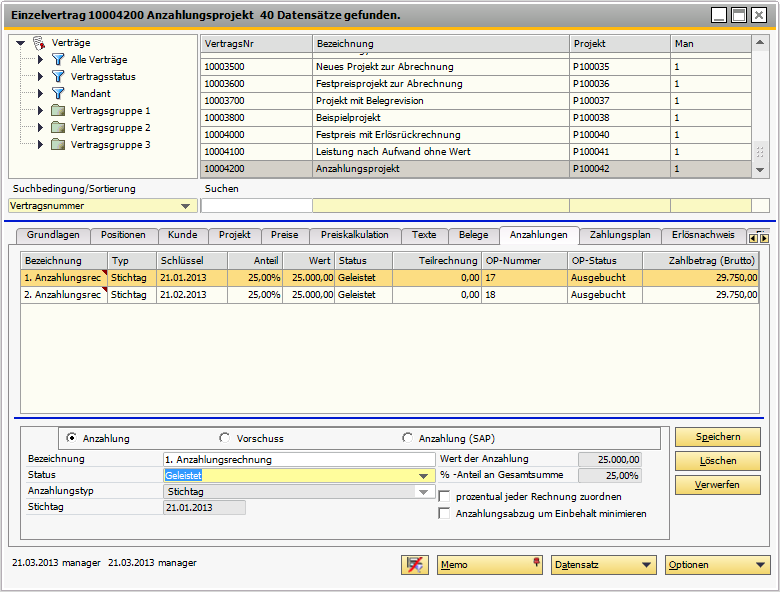780x592 pixels.
Task: Open the Status dropdown showing Geleistet
Action: tap(424, 476)
